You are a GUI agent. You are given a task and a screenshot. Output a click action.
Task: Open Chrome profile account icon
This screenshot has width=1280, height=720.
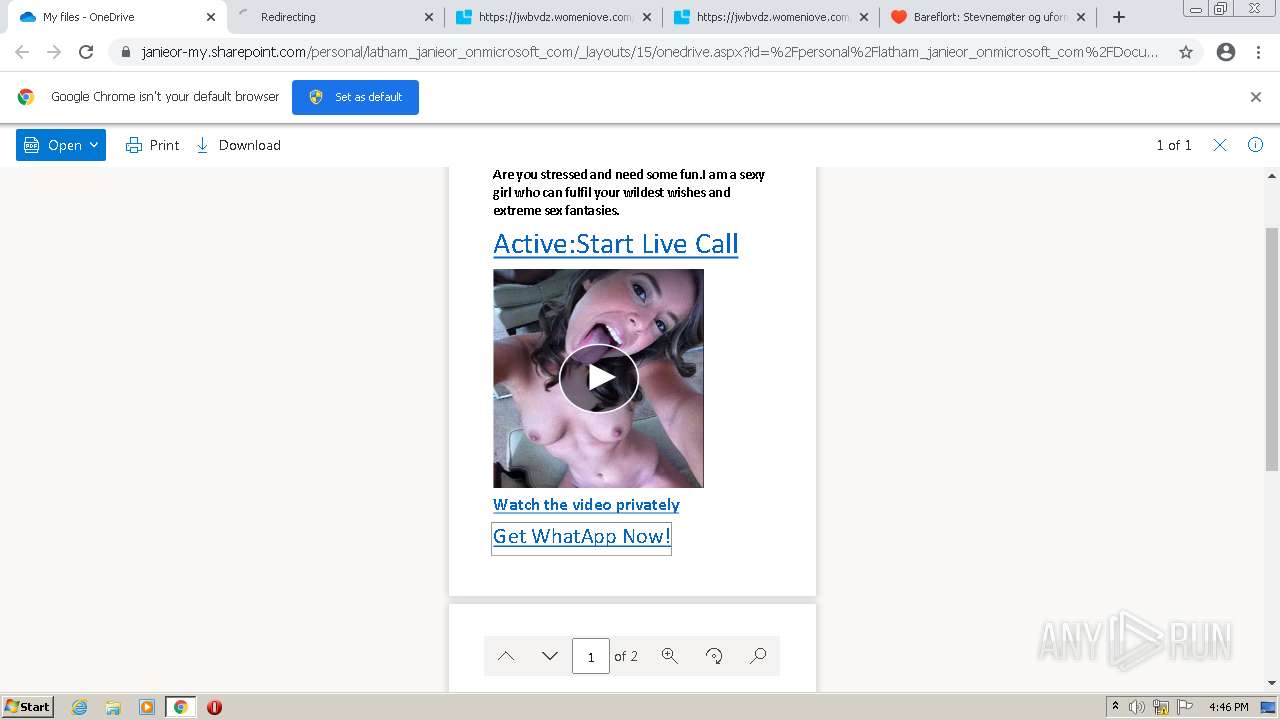click(x=1226, y=52)
